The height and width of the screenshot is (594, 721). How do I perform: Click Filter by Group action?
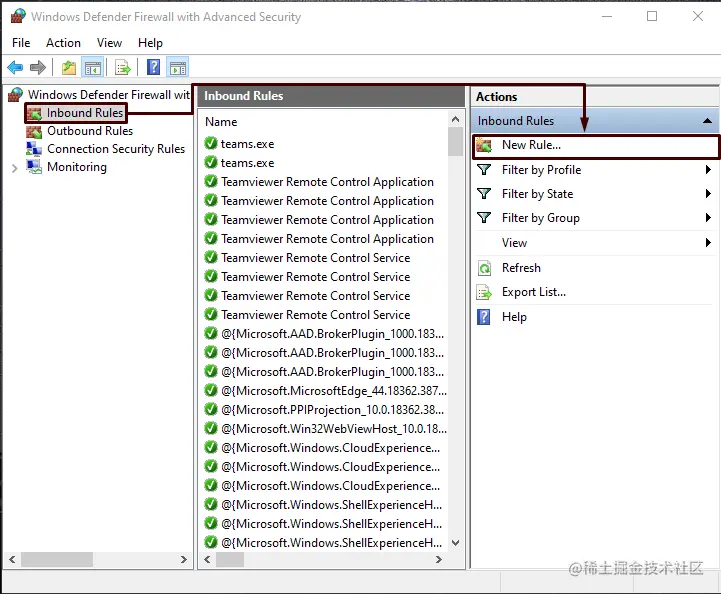click(x=541, y=217)
